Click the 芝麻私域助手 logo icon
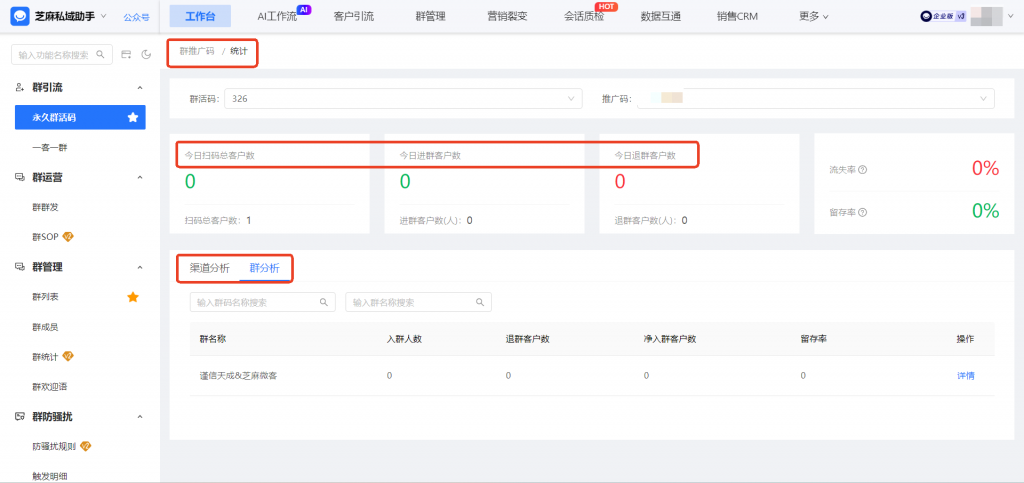The height and width of the screenshot is (483, 1024). pos(20,16)
